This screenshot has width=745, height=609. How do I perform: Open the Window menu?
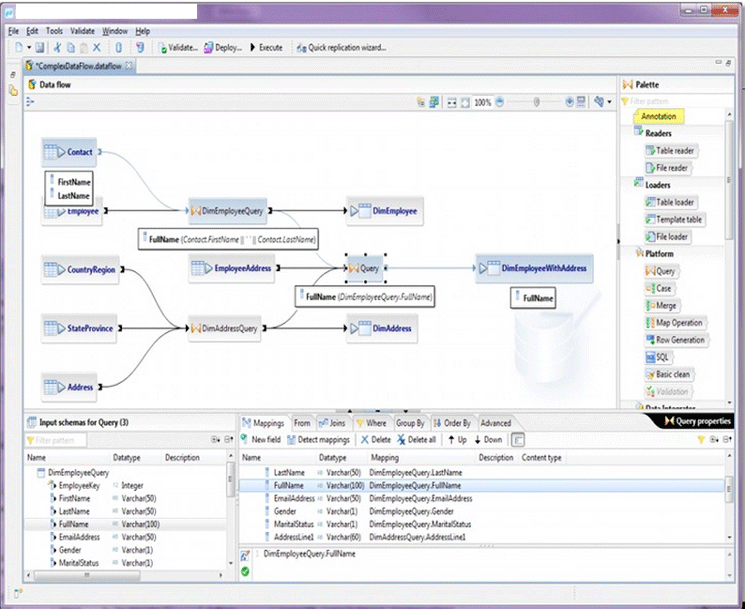pos(115,31)
